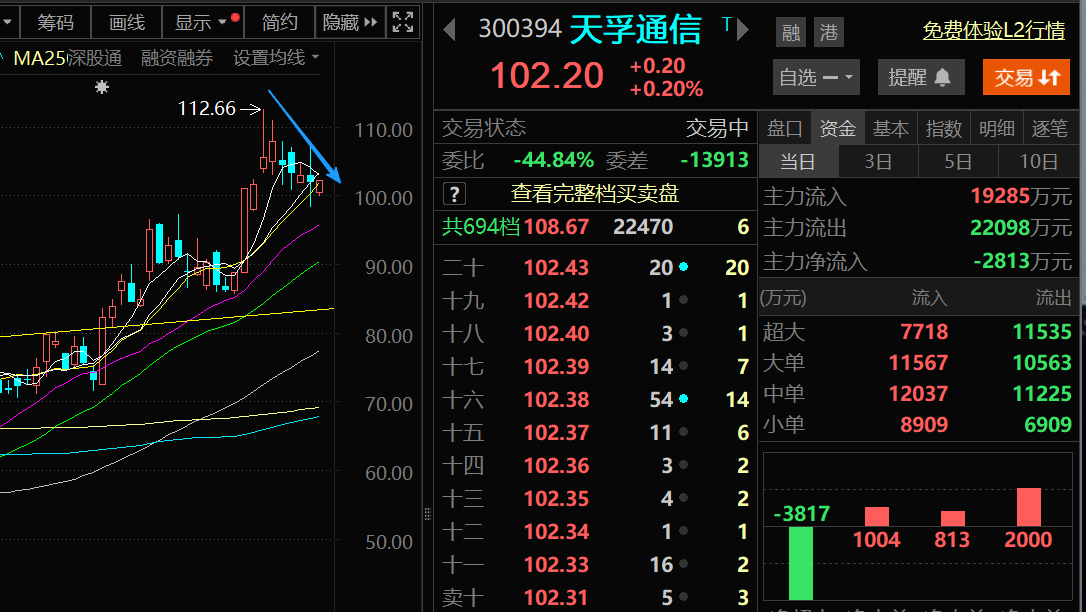The height and width of the screenshot is (612, 1086).
Task: Click the MA25 moving average label
Action: 39,58
